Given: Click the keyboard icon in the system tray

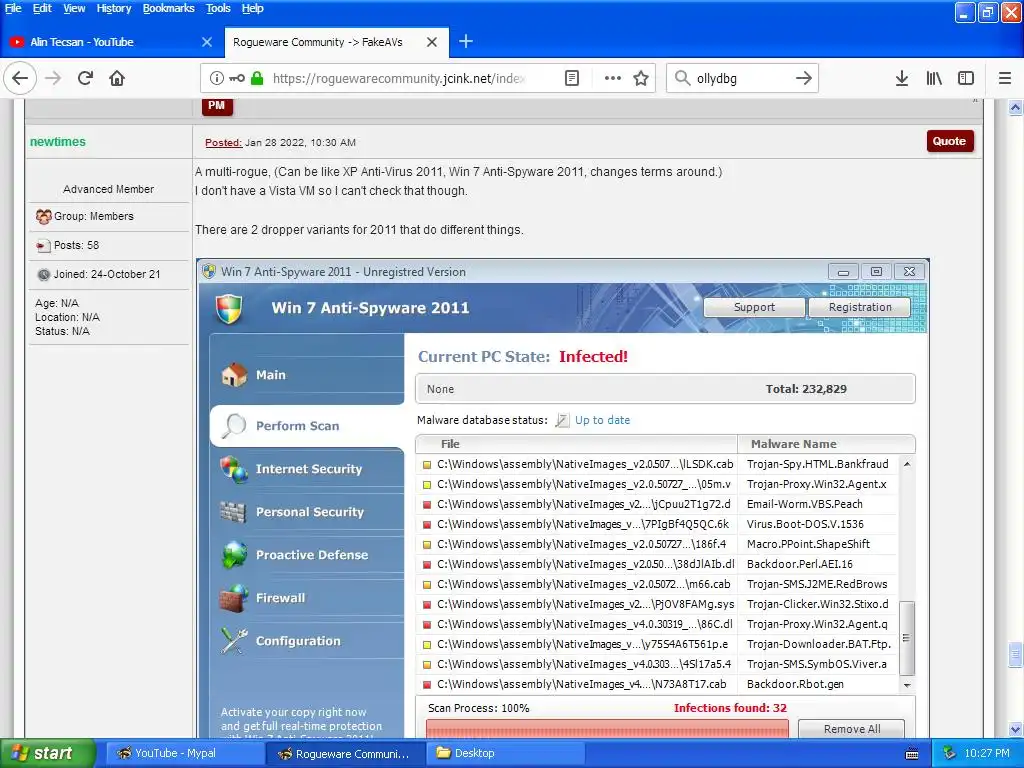Looking at the screenshot, I should [912, 754].
